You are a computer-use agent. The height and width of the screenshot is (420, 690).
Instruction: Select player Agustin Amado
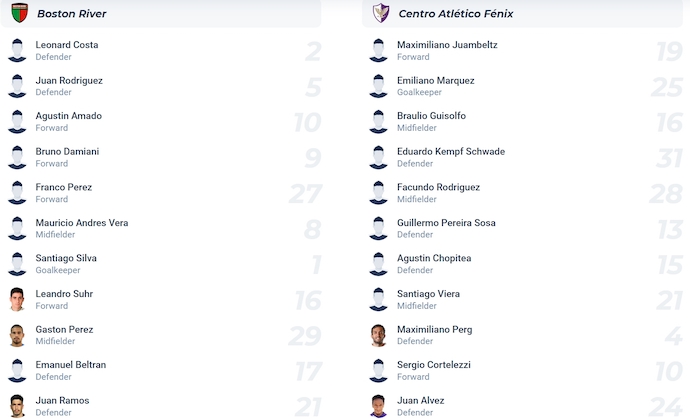(69, 116)
